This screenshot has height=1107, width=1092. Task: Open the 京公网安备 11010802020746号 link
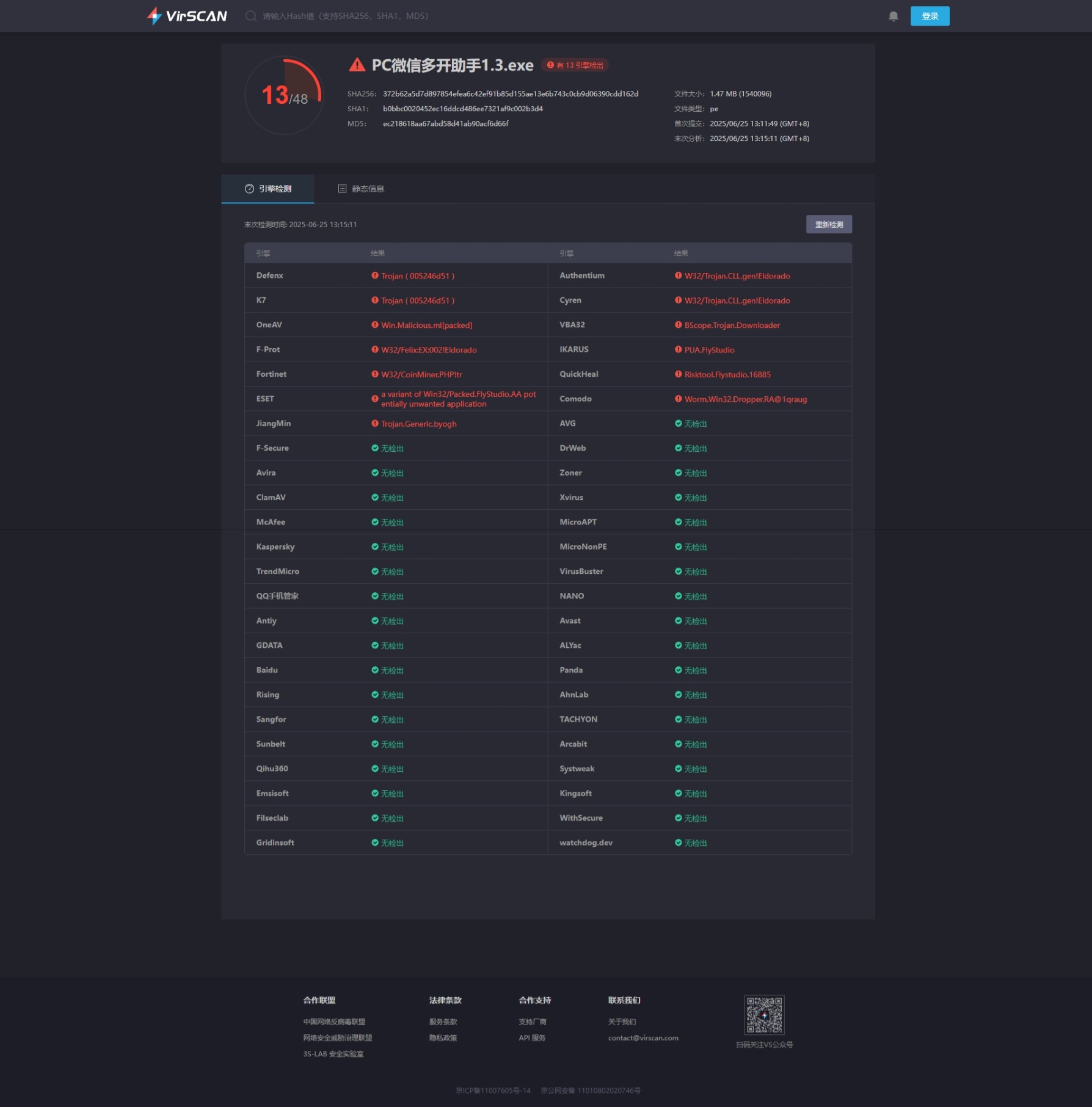click(591, 1091)
